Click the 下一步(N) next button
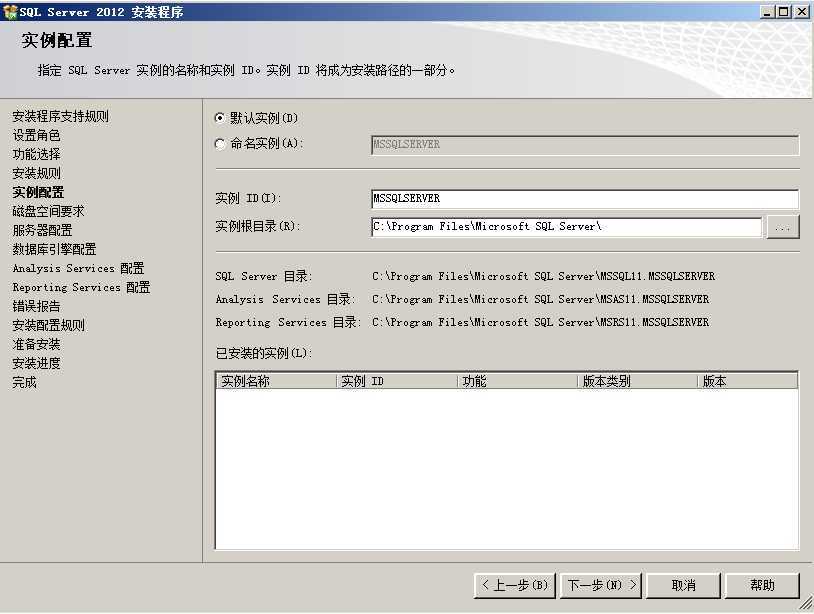This screenshot has width=814, height=614. click(601, 585)
